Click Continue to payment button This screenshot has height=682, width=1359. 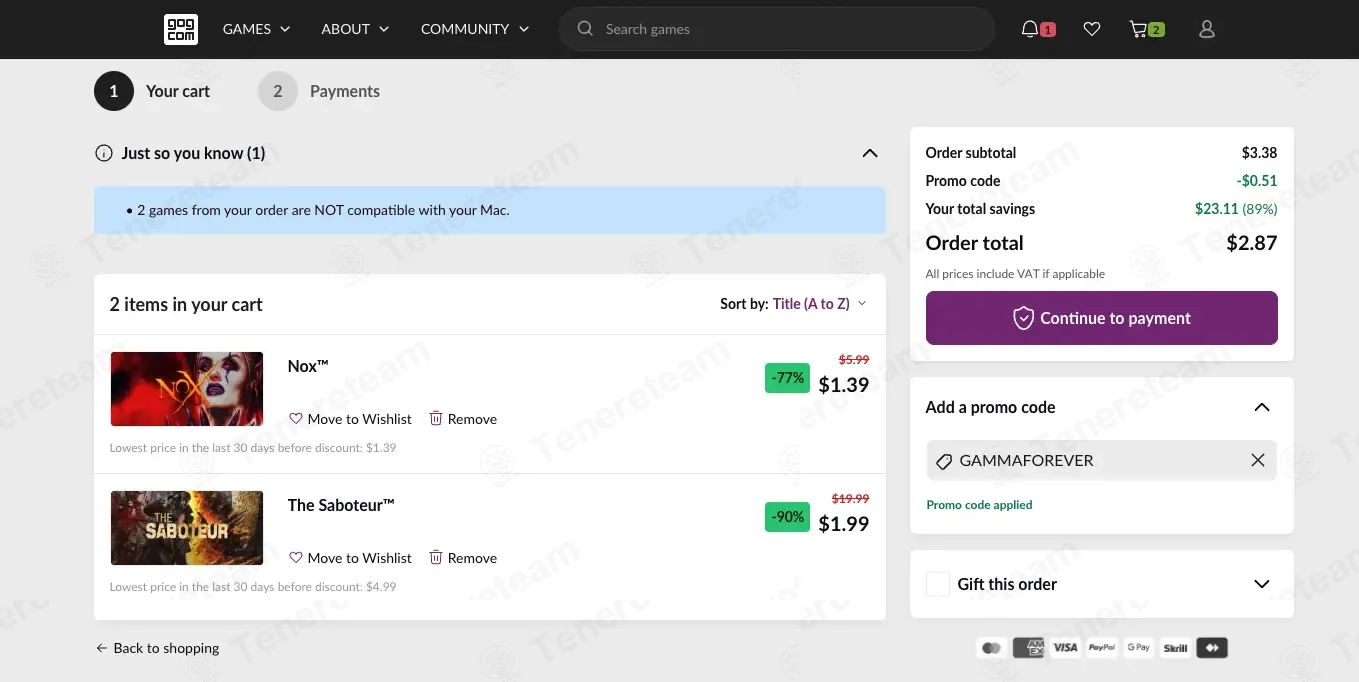click(1102, 318)
